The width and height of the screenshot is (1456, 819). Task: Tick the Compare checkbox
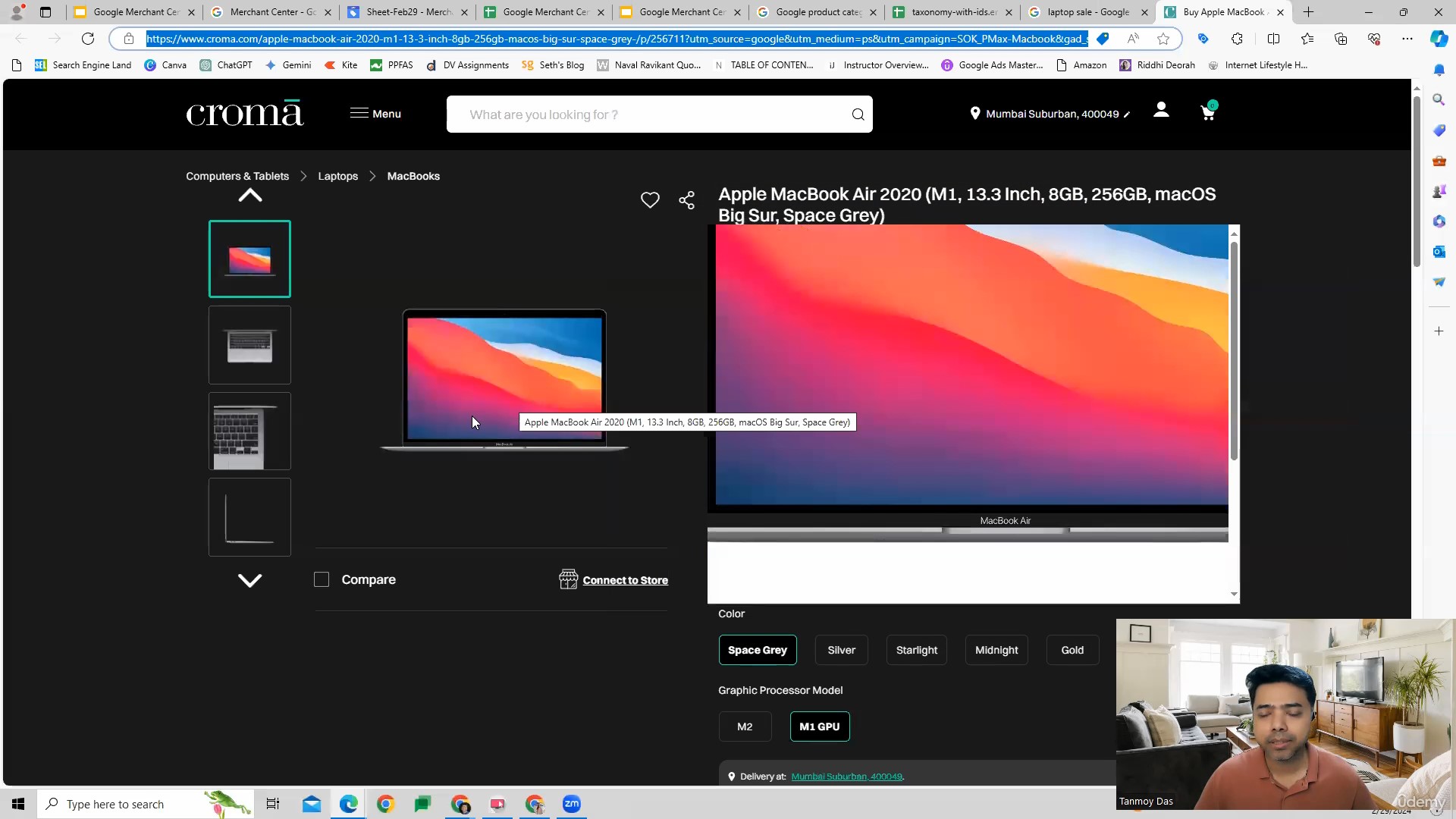pyautogui.click(x=322, y=579)
